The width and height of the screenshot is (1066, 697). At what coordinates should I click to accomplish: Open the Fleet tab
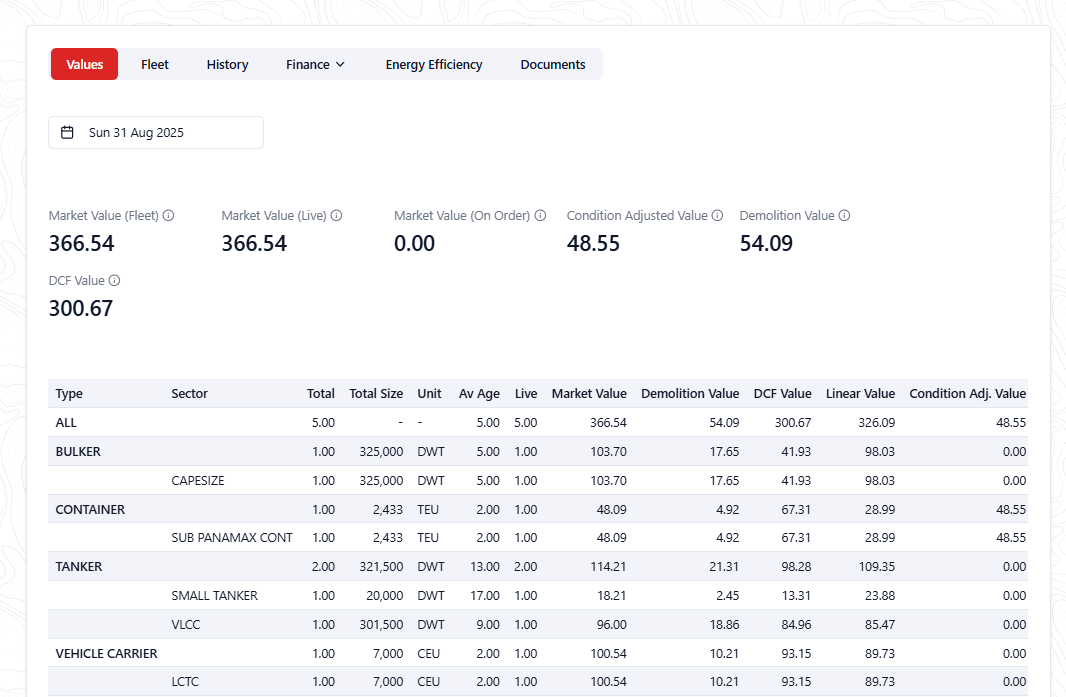click(155, 65)
